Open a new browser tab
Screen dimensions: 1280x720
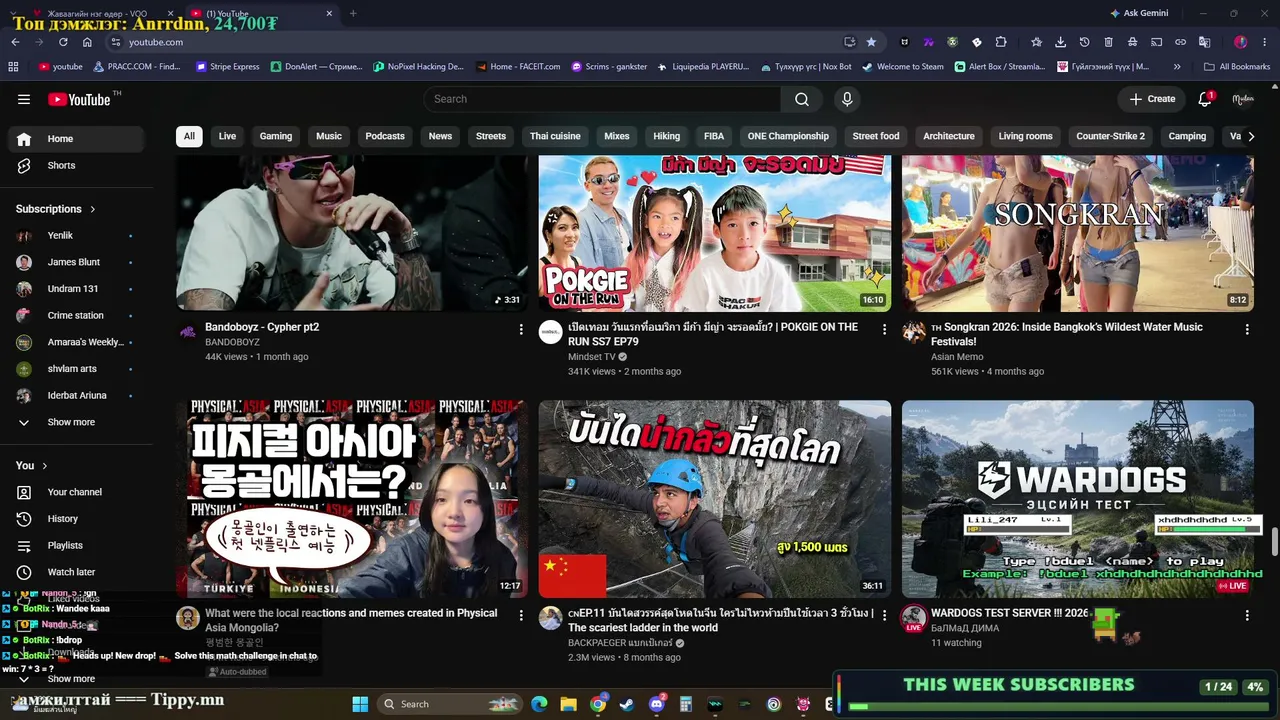coord(353,14)
